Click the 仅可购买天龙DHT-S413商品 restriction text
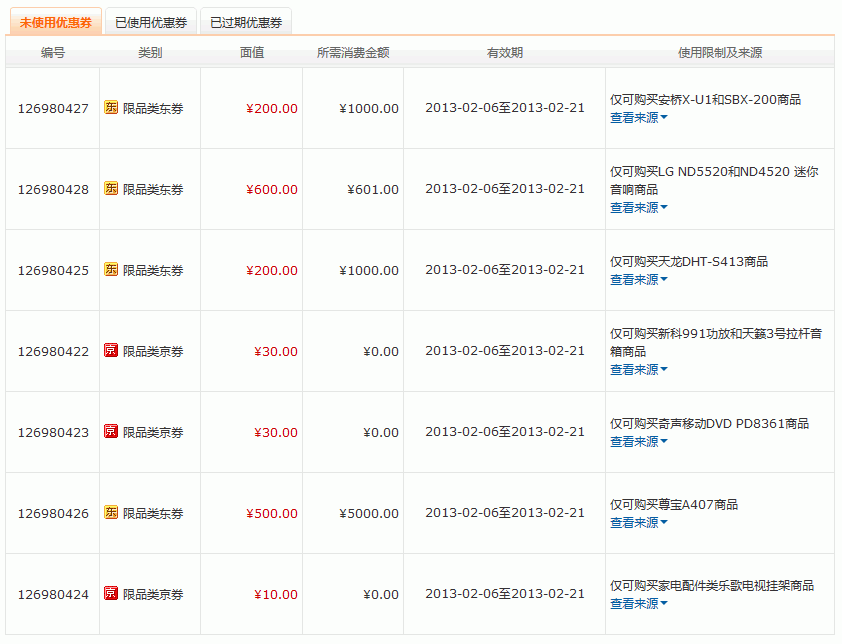Image resolution: width=842 pixels, height=644 pixels. pos(689,262)
